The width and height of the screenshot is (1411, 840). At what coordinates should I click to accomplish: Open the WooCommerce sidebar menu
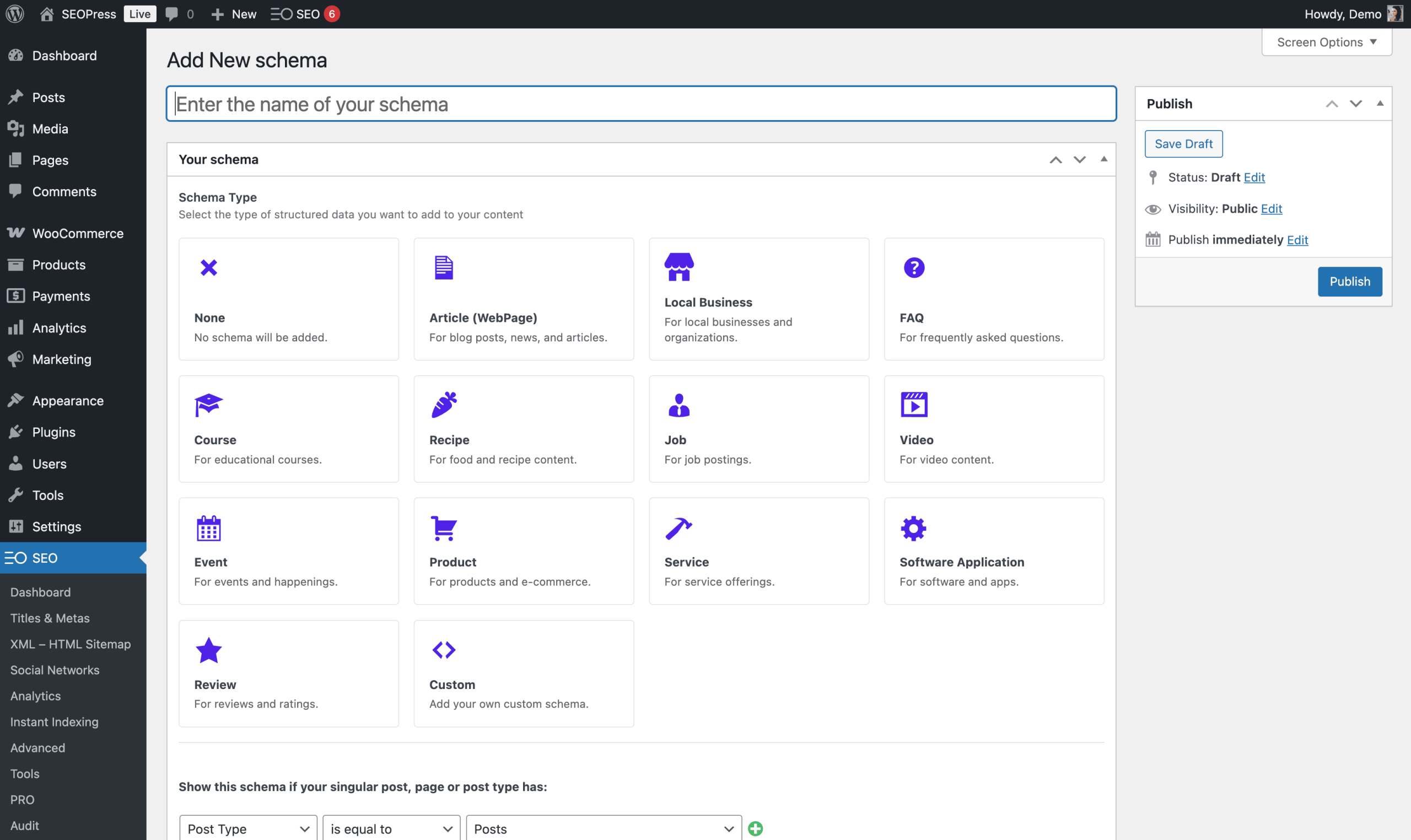point(78,233)
